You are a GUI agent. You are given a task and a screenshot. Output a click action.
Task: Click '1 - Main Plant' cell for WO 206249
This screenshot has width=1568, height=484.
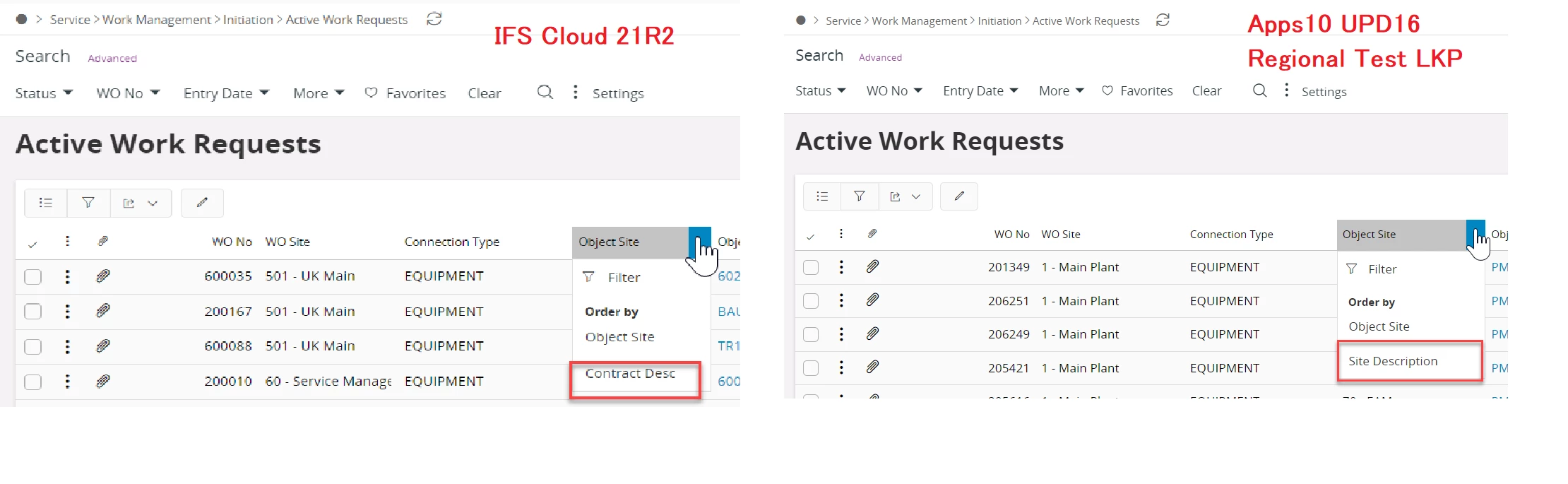click(1080, 334)
